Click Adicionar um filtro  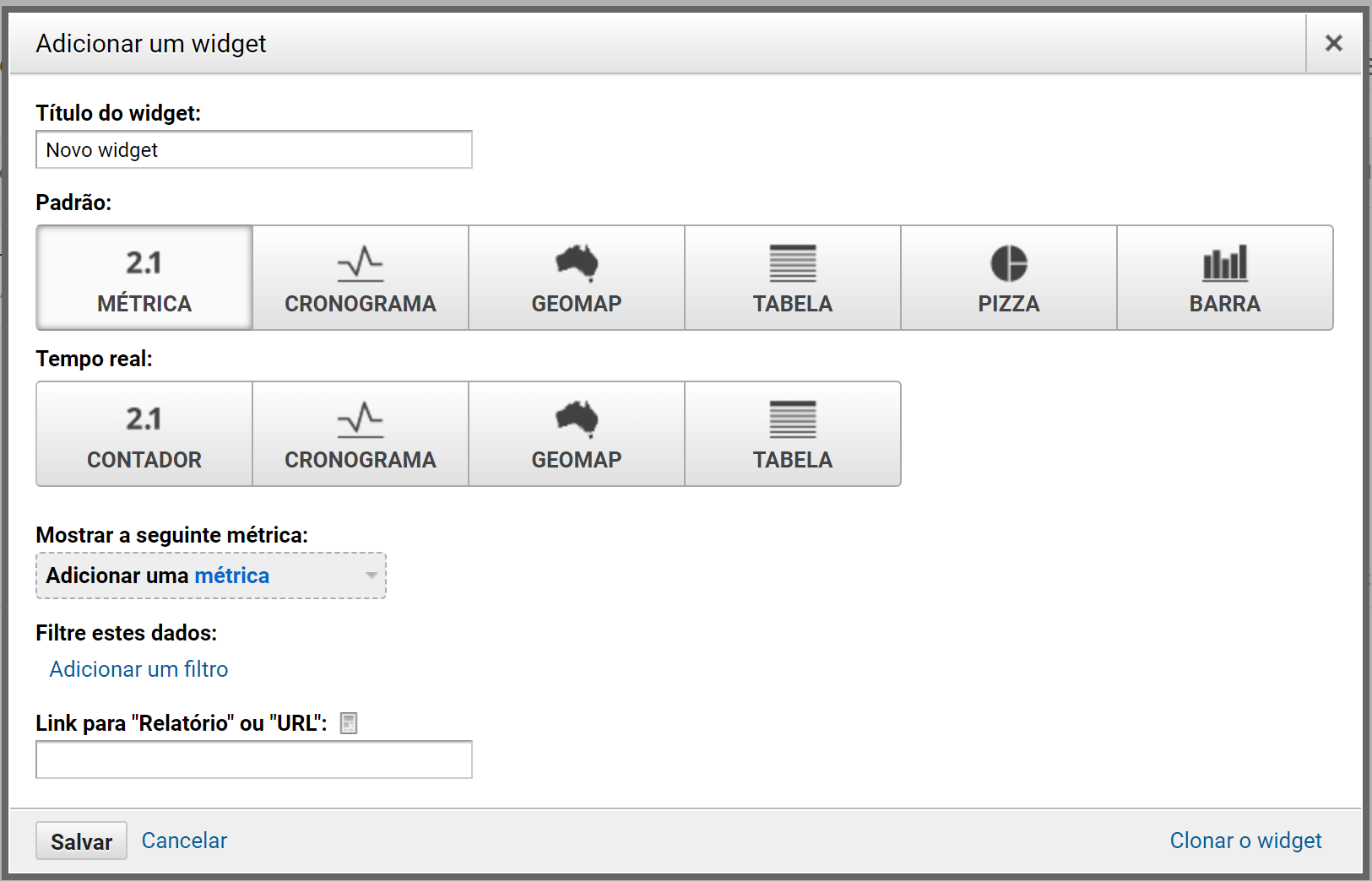(x=138, y=668)
